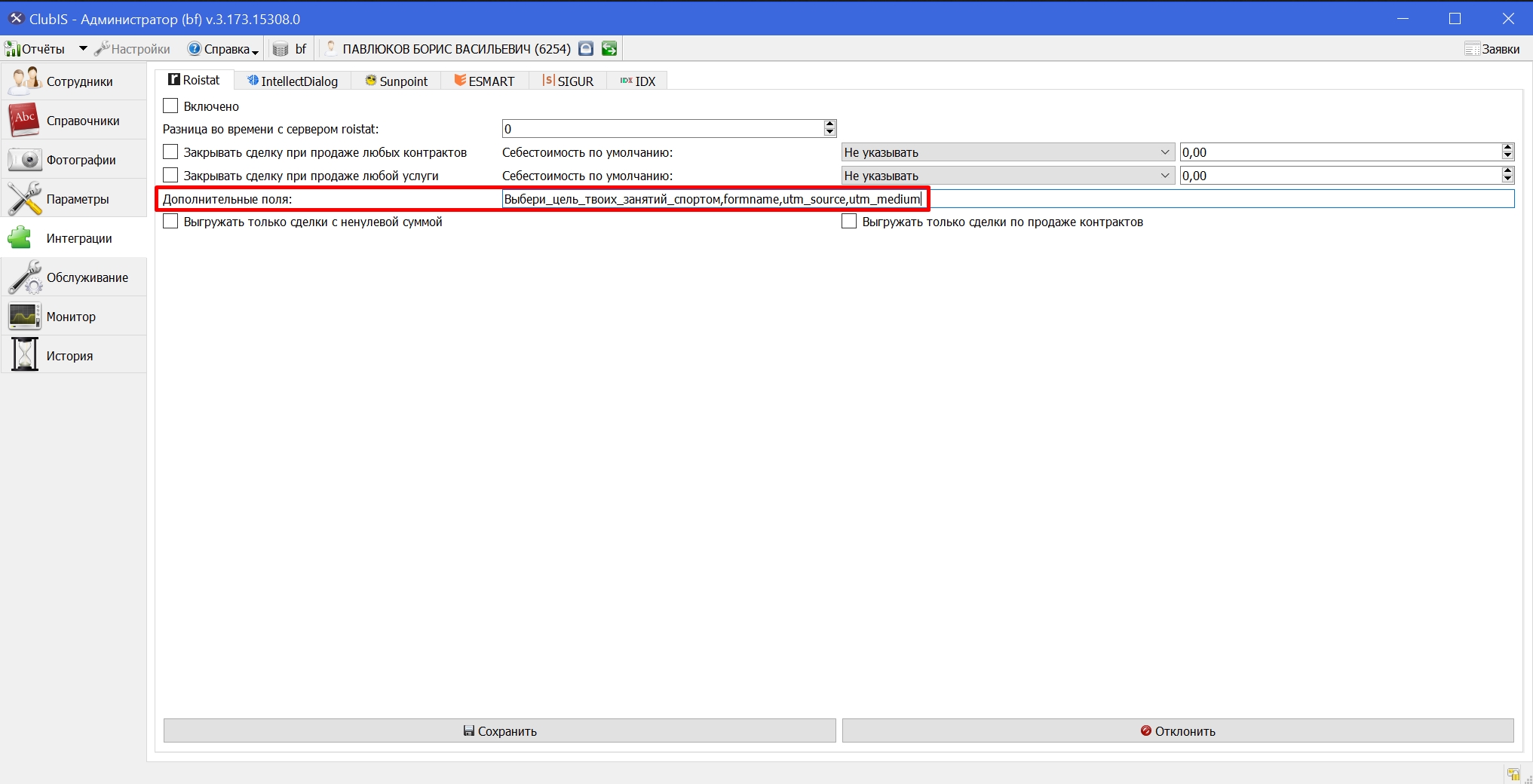
Task: Click the bf database icon in toolbar
Action: point(281,49)
